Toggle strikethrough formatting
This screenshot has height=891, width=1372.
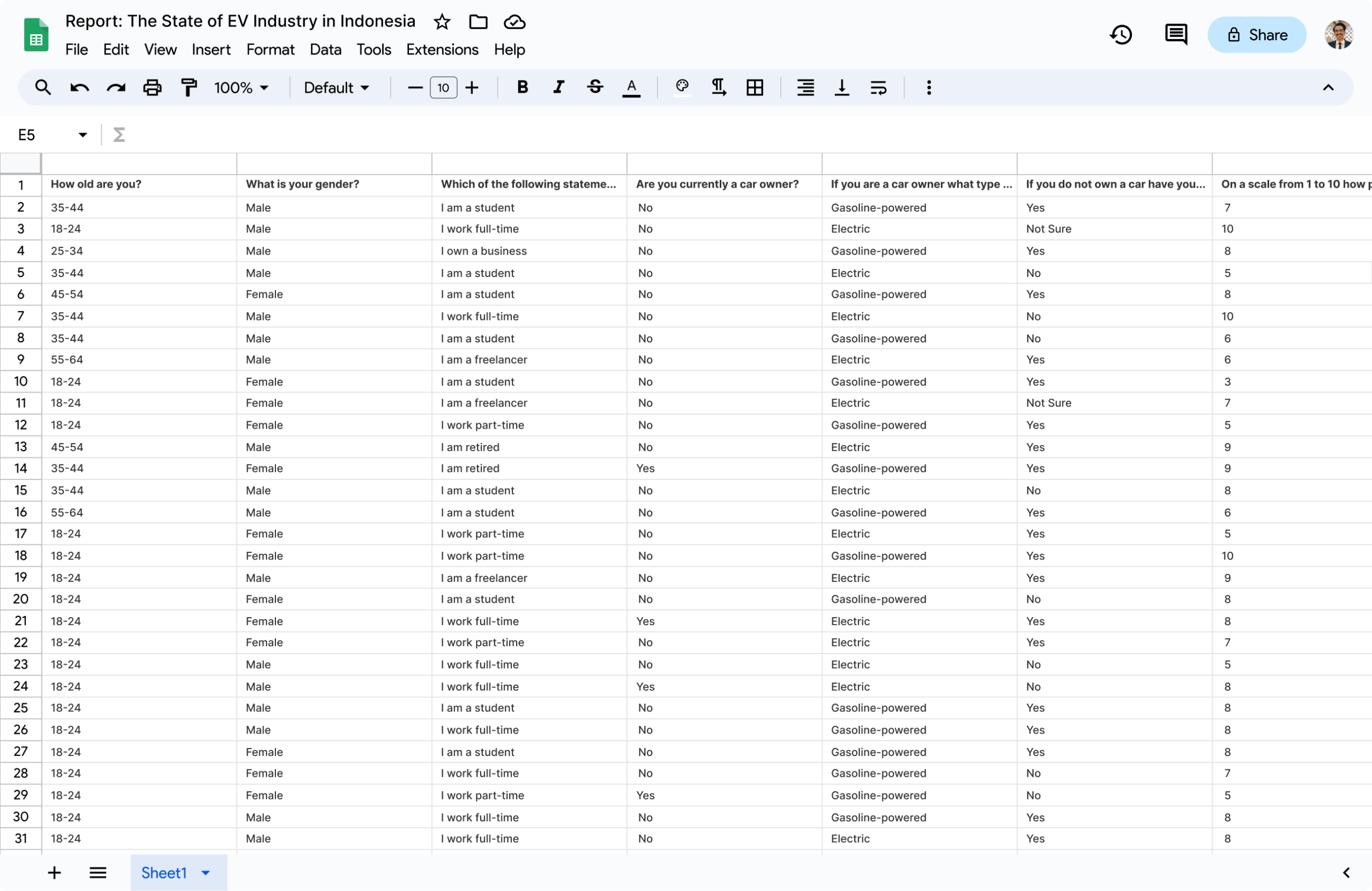pos(595,88)
